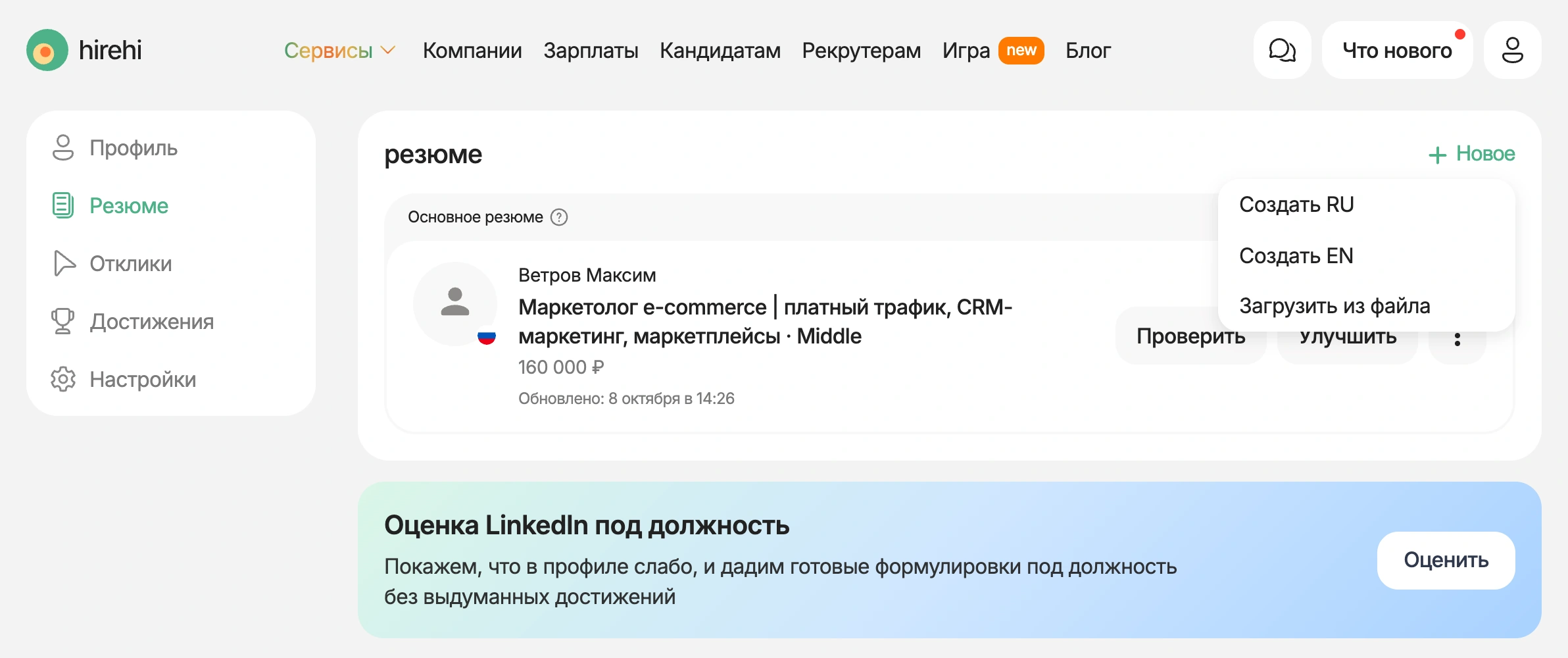Select Создать RU from dropdown
The width and height of the screenshot is (1568, 658).
click(1367, 205)
